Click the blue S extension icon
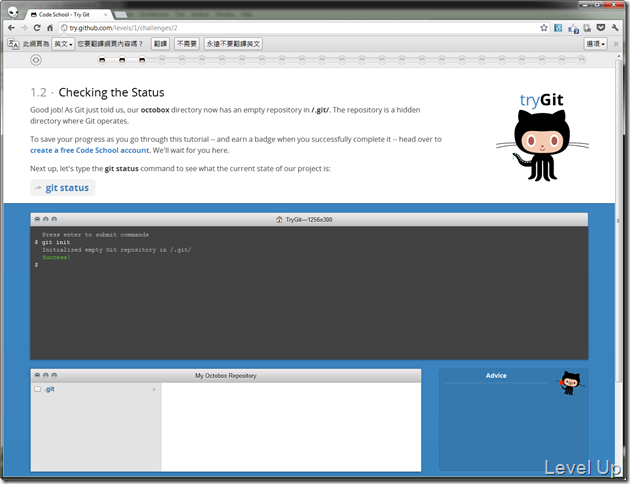630x484 pixels. (x=558, y=28)
